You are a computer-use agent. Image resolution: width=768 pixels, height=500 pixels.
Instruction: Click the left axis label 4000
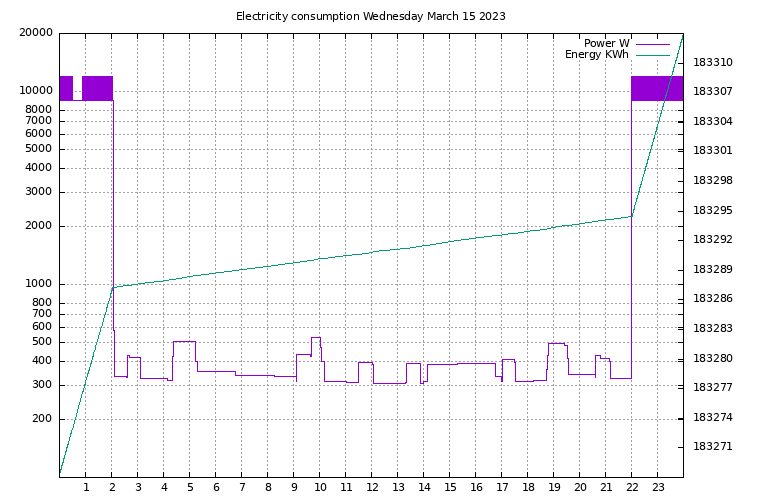click(39, 167)
